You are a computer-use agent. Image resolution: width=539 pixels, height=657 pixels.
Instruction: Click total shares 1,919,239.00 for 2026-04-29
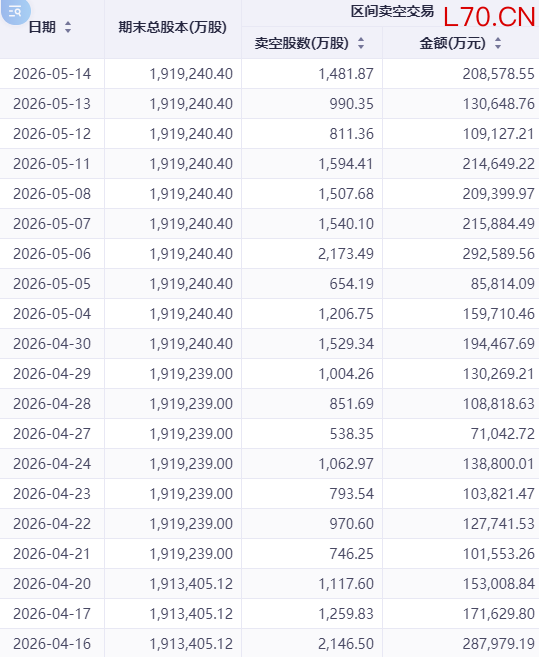(191, 374)
